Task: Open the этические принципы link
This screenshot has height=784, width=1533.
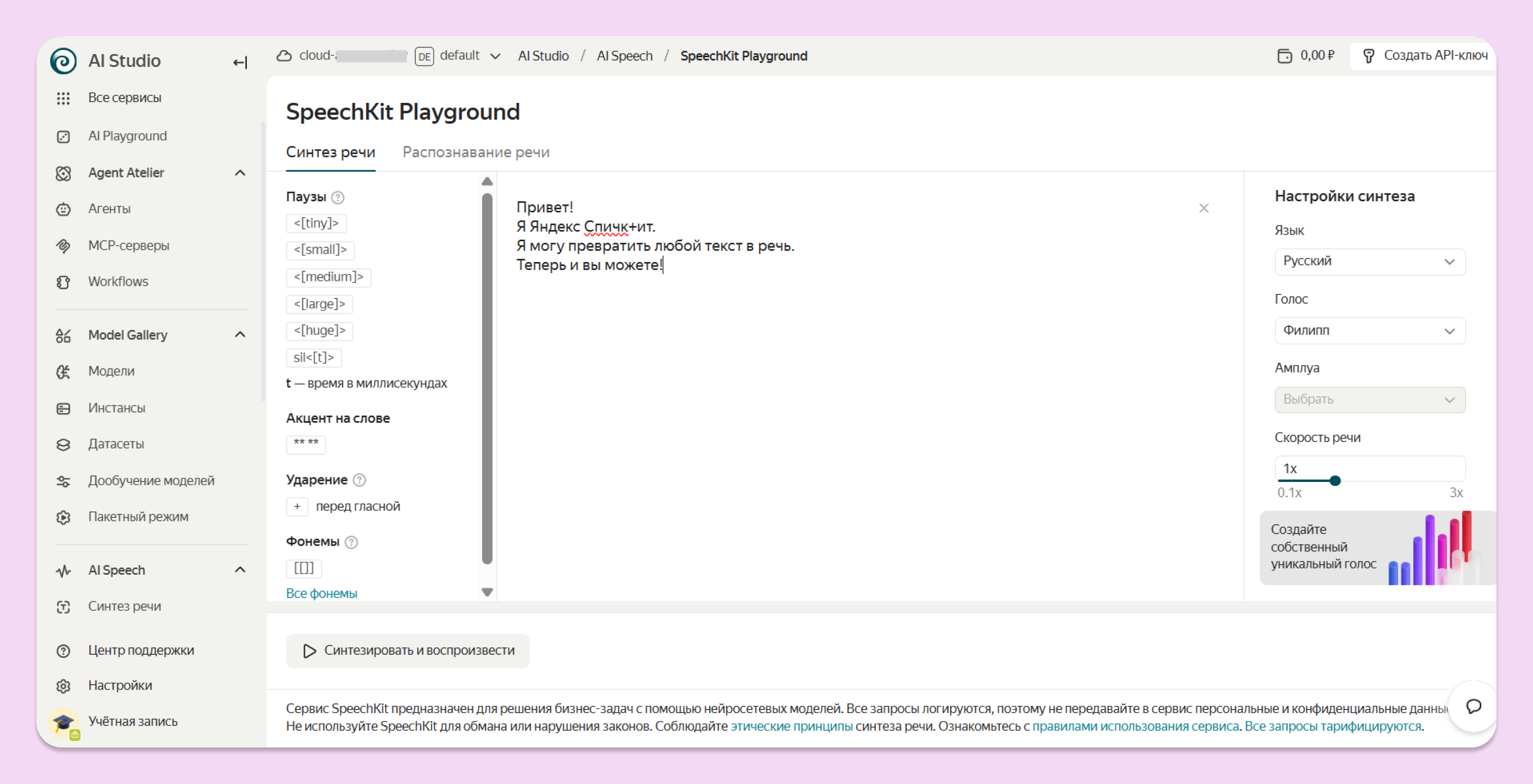Action: coord(791,726)
